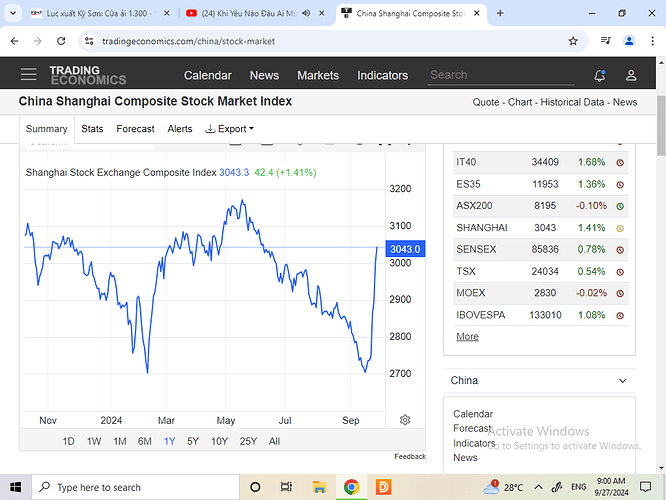The image size is (666, 500).
Task: Switch to the Summary tab
Action: (46, 129)
